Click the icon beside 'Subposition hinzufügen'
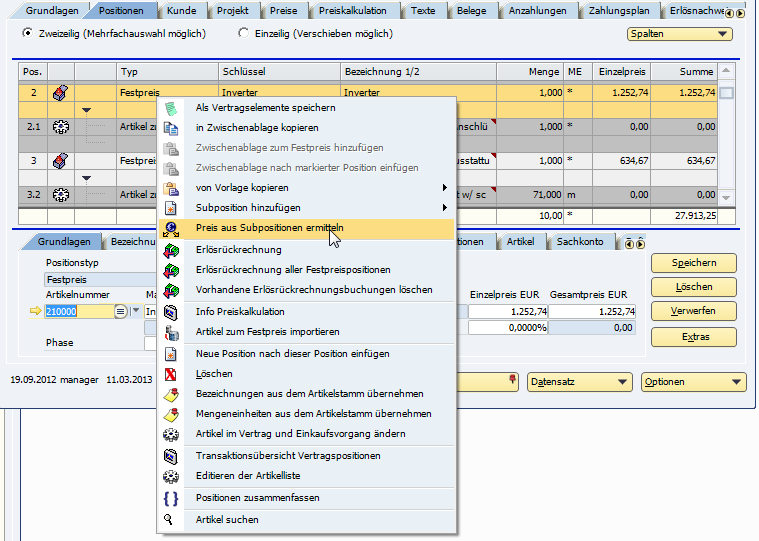This screenshot has height=541, width=759. [x=171, y=208]
